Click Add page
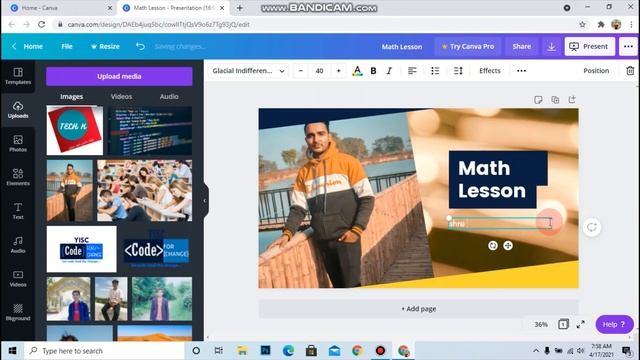 [418, 309]
